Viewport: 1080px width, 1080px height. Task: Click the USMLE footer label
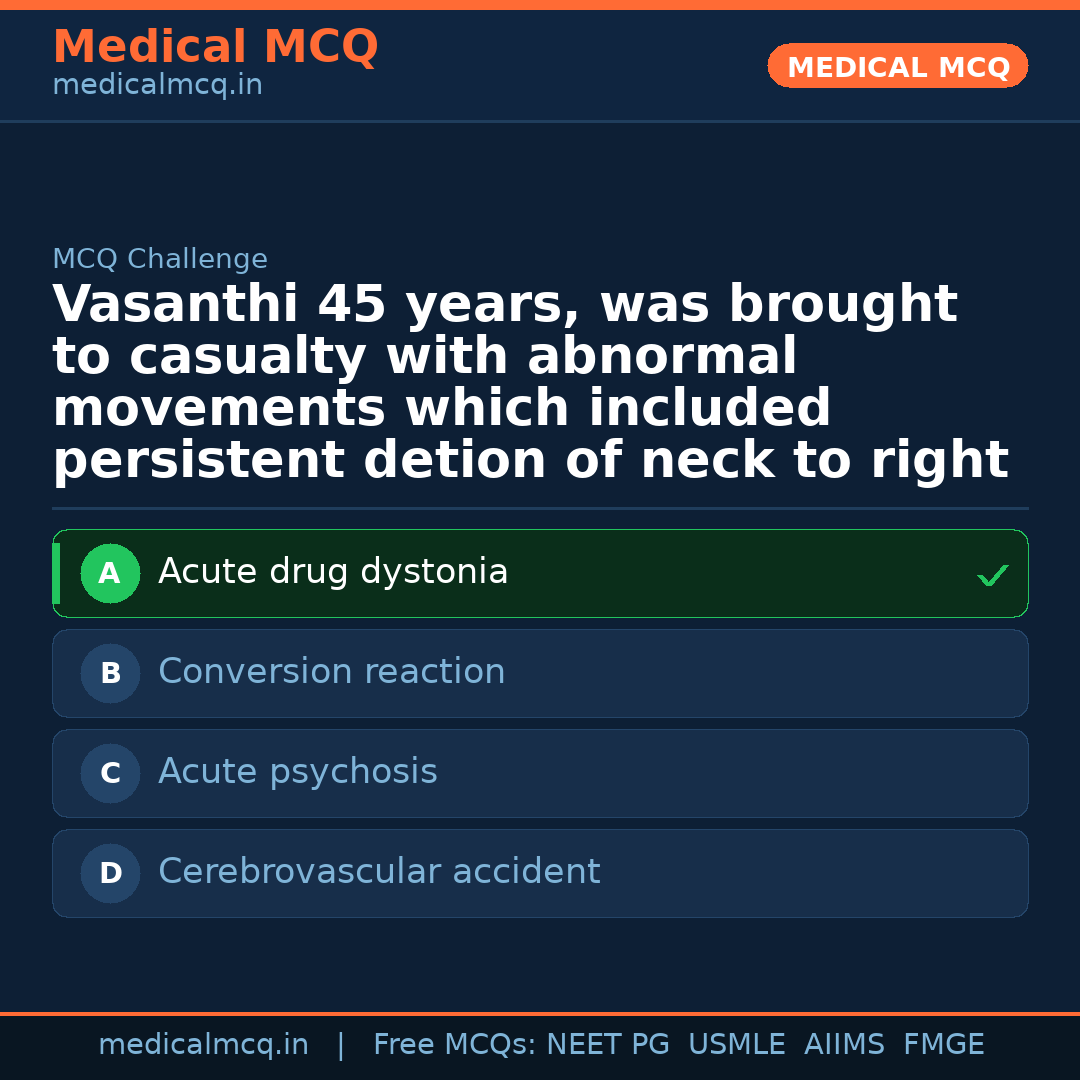tap(737, 1043)
